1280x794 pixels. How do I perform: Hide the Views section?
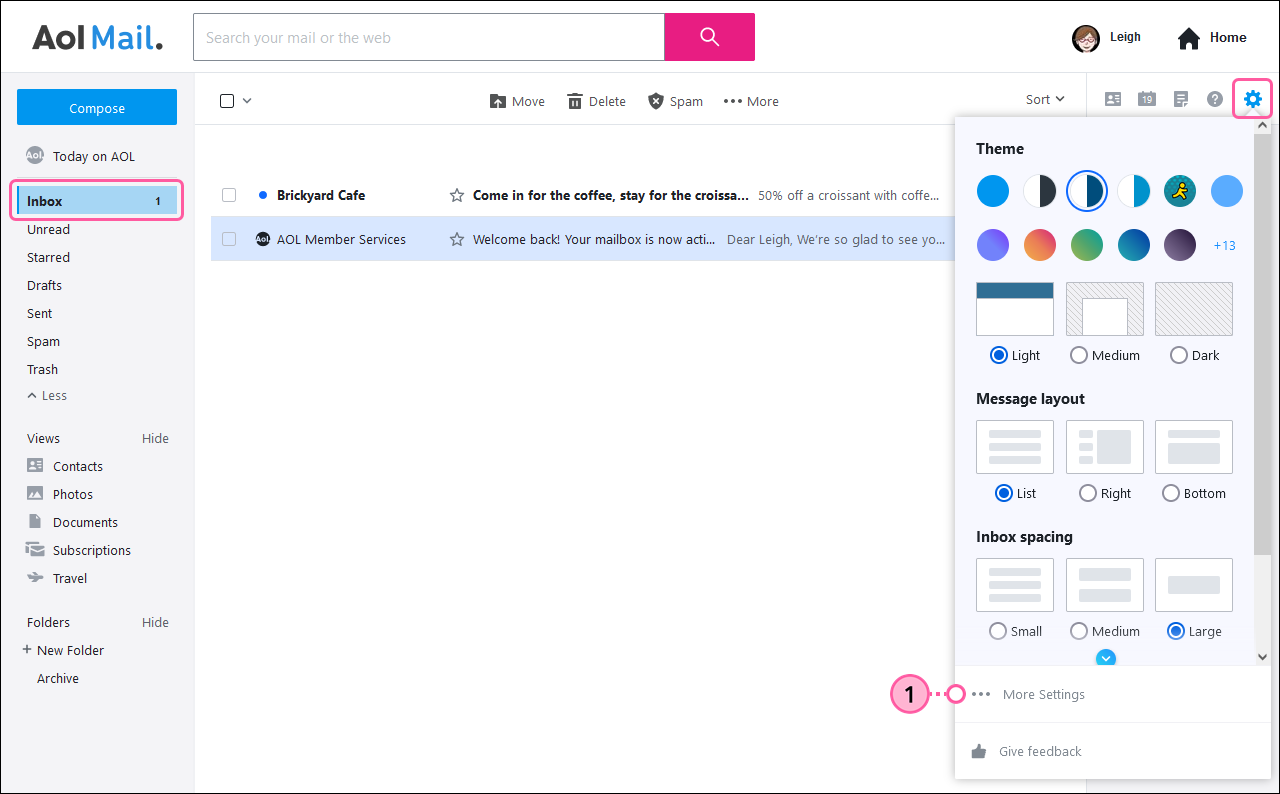click(x=155, y=438)
